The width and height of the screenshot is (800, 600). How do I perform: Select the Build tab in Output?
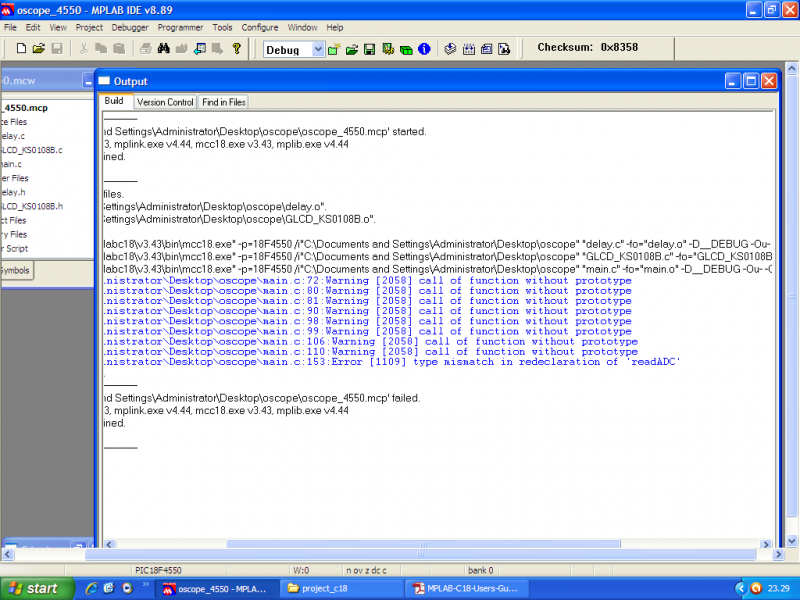click(114, 101)
